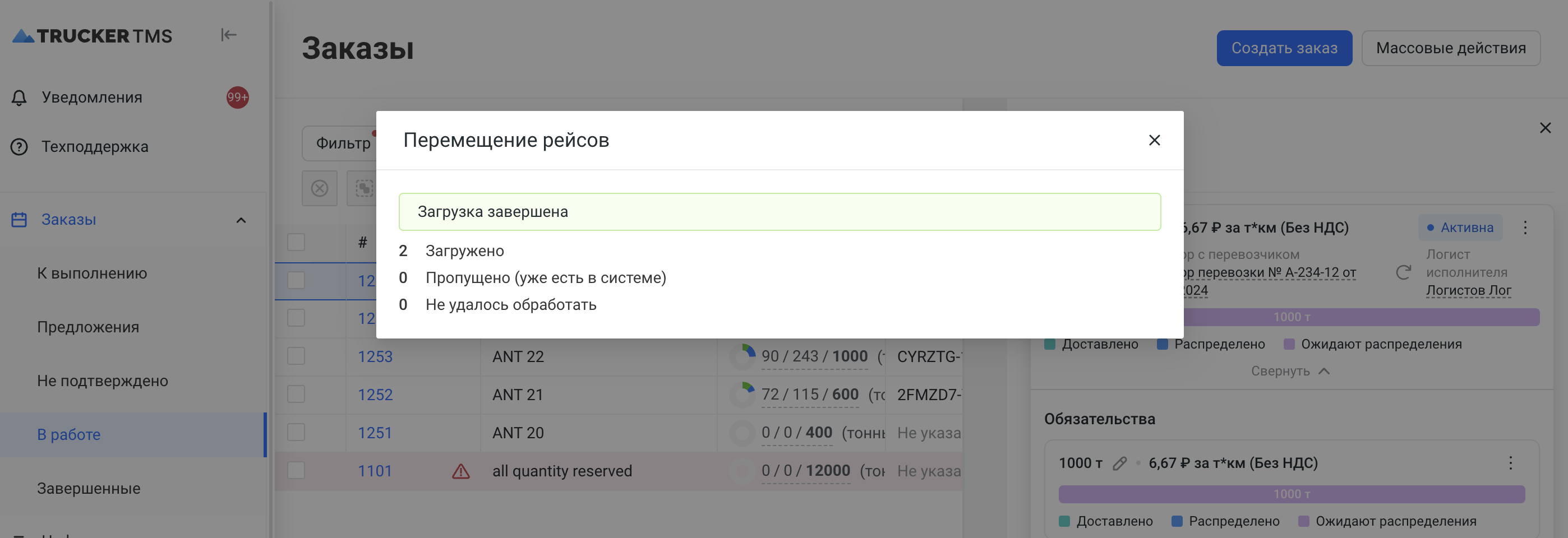Click progress pie icon for order 1253
The image size is (1568, 538).
click(x=743, y=356)
